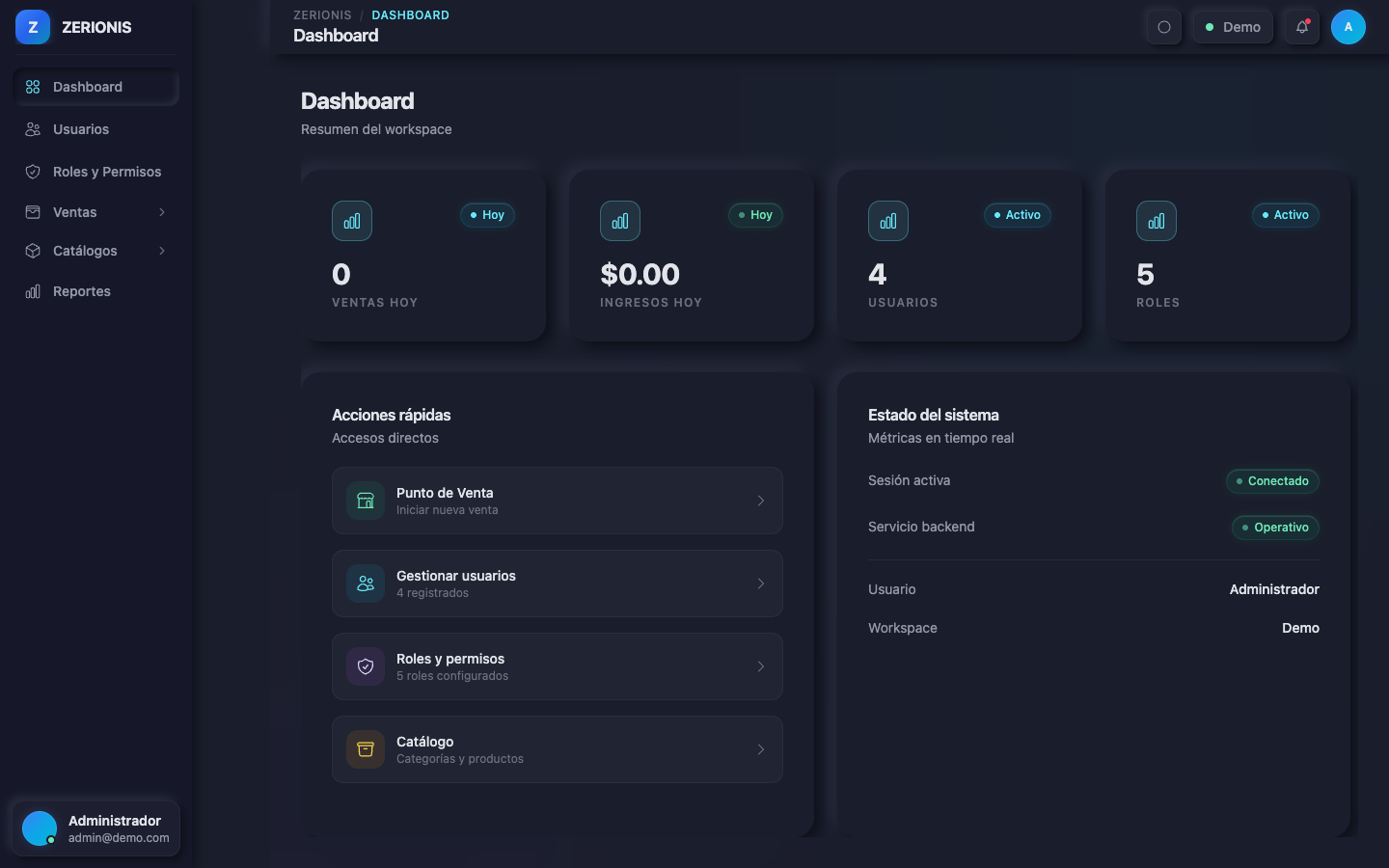
Task: Click the 'Demo' value in Workspace row
Action: (1300, 628)
